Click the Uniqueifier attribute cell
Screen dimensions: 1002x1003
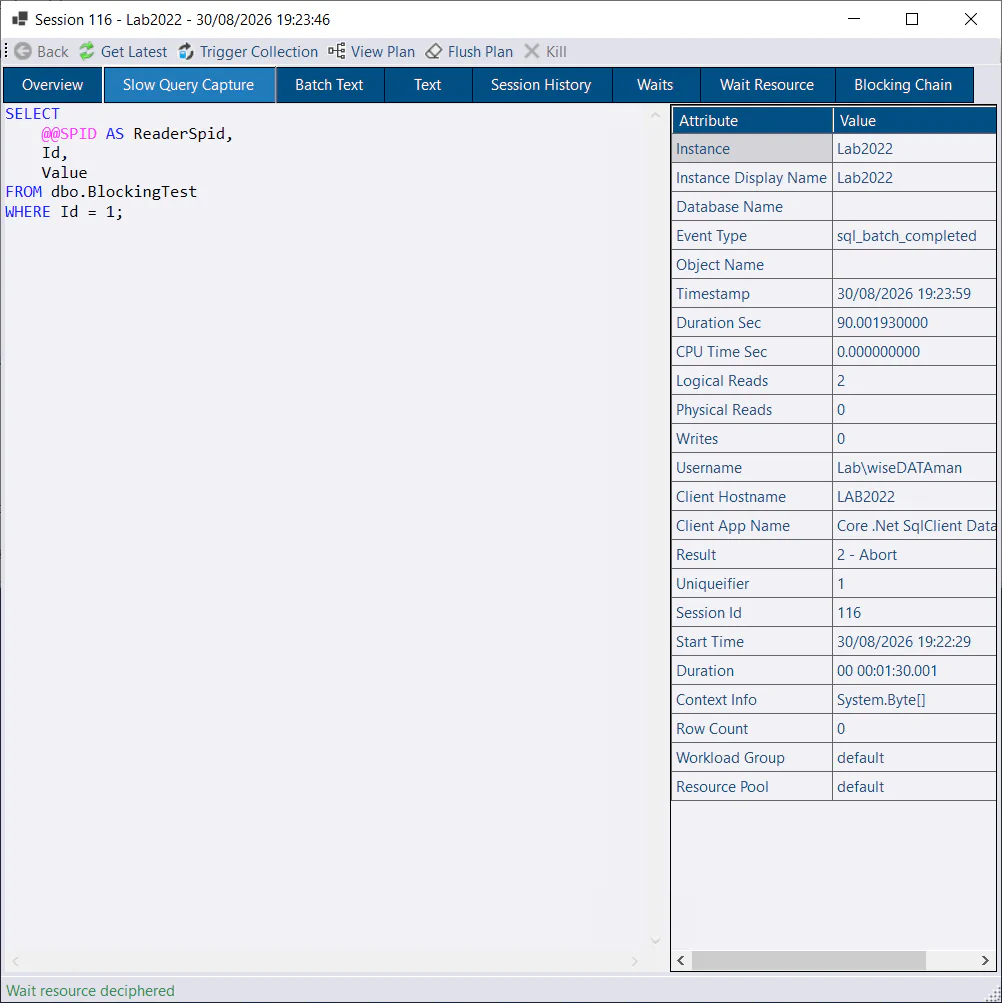click(x=752, y=583)
